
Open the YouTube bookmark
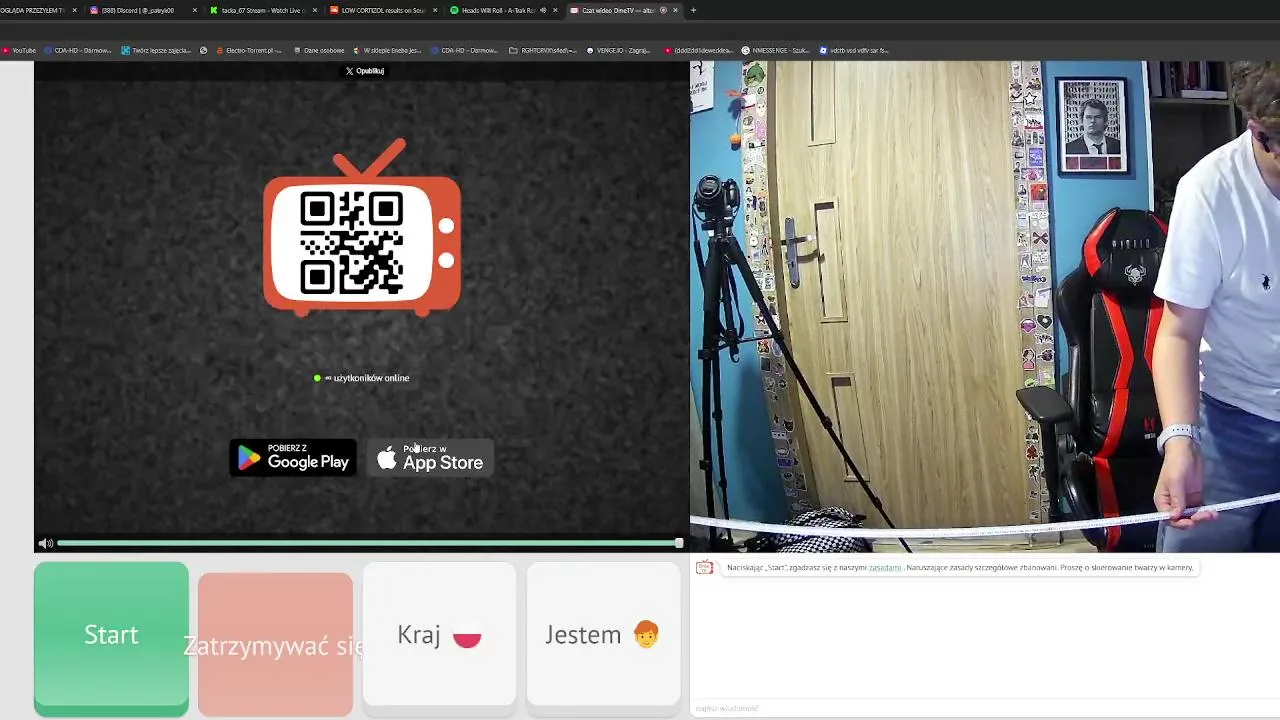[x=19, y=50]
